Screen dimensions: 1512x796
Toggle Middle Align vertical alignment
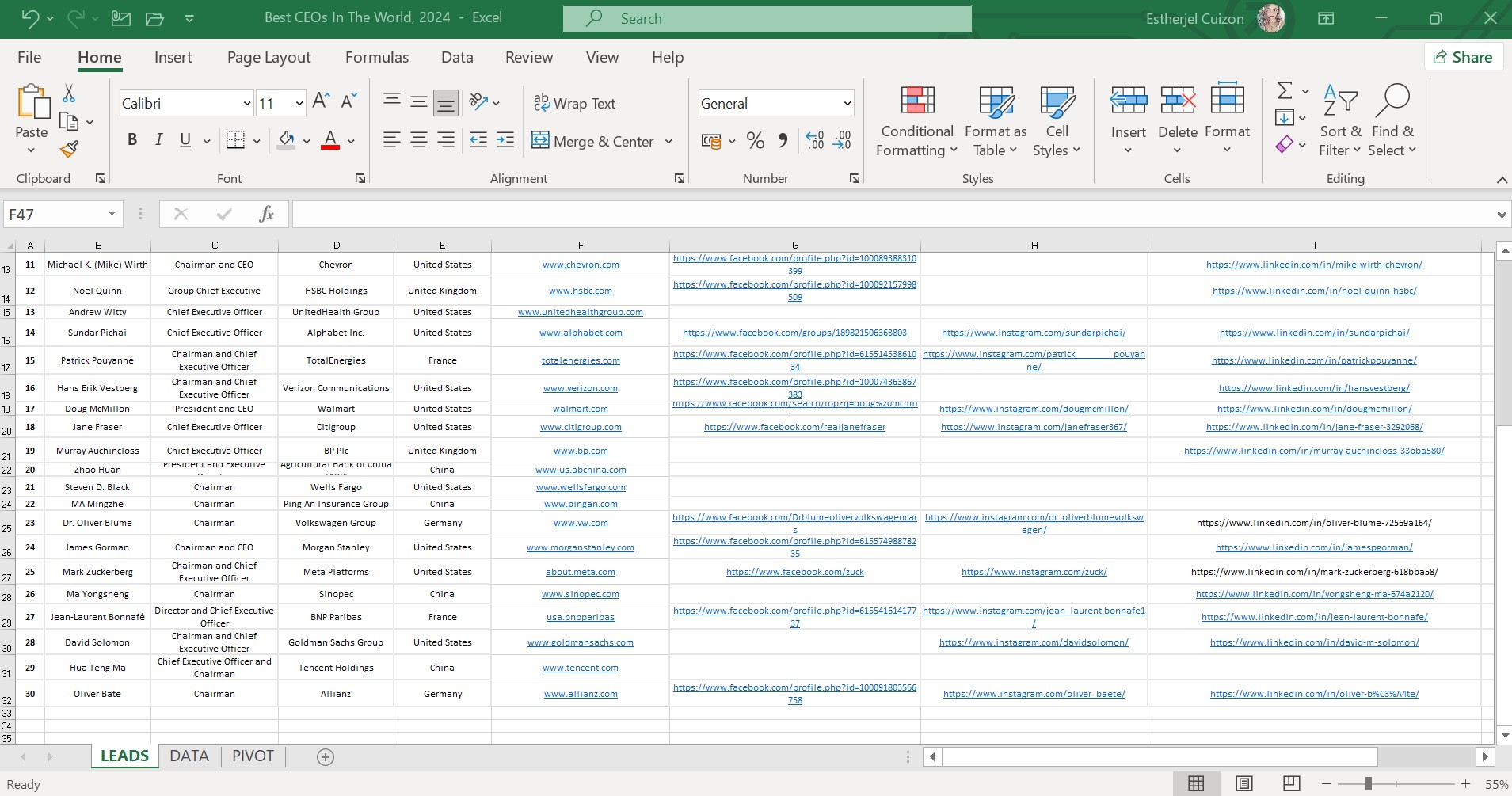pos(419,101)
